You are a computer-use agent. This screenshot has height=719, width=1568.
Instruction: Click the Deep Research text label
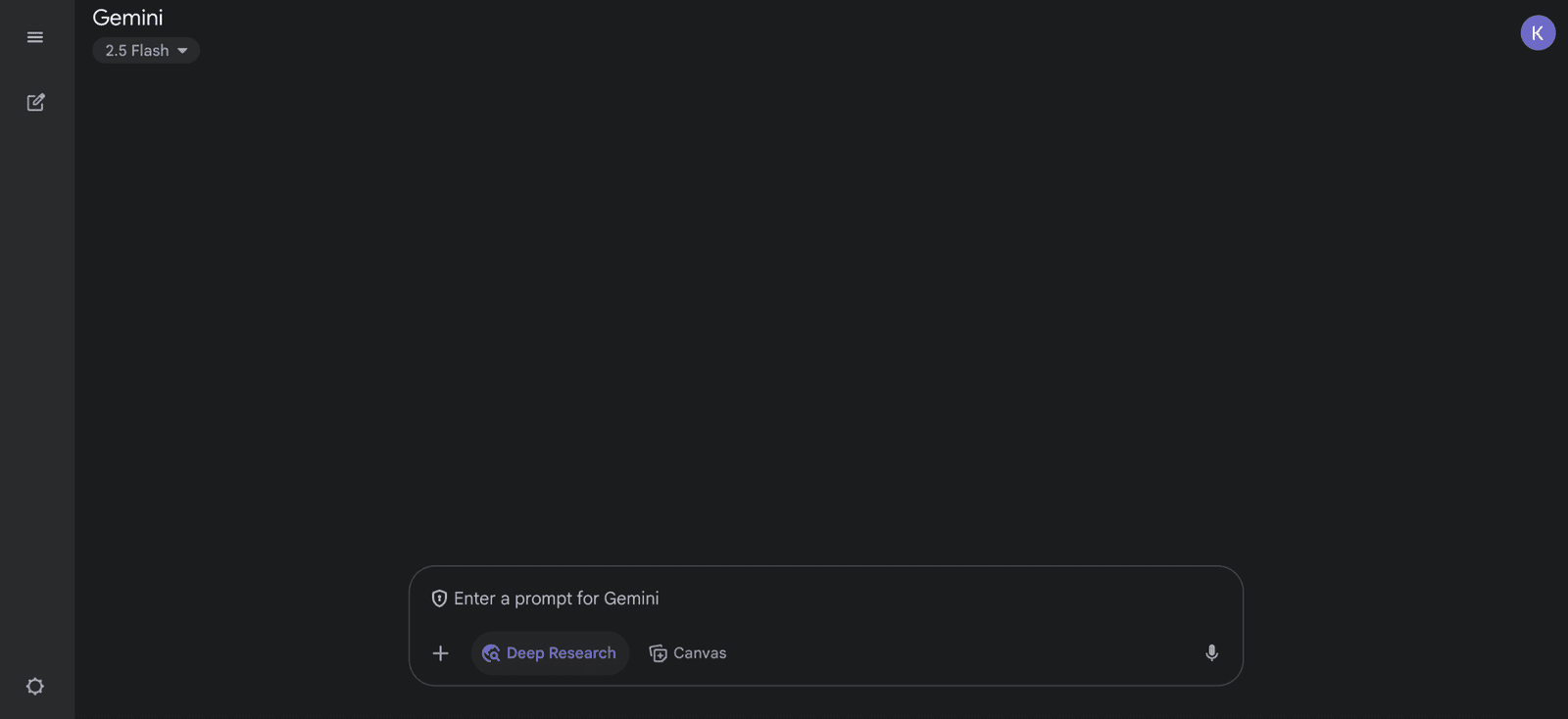click(x=562, y=652)
